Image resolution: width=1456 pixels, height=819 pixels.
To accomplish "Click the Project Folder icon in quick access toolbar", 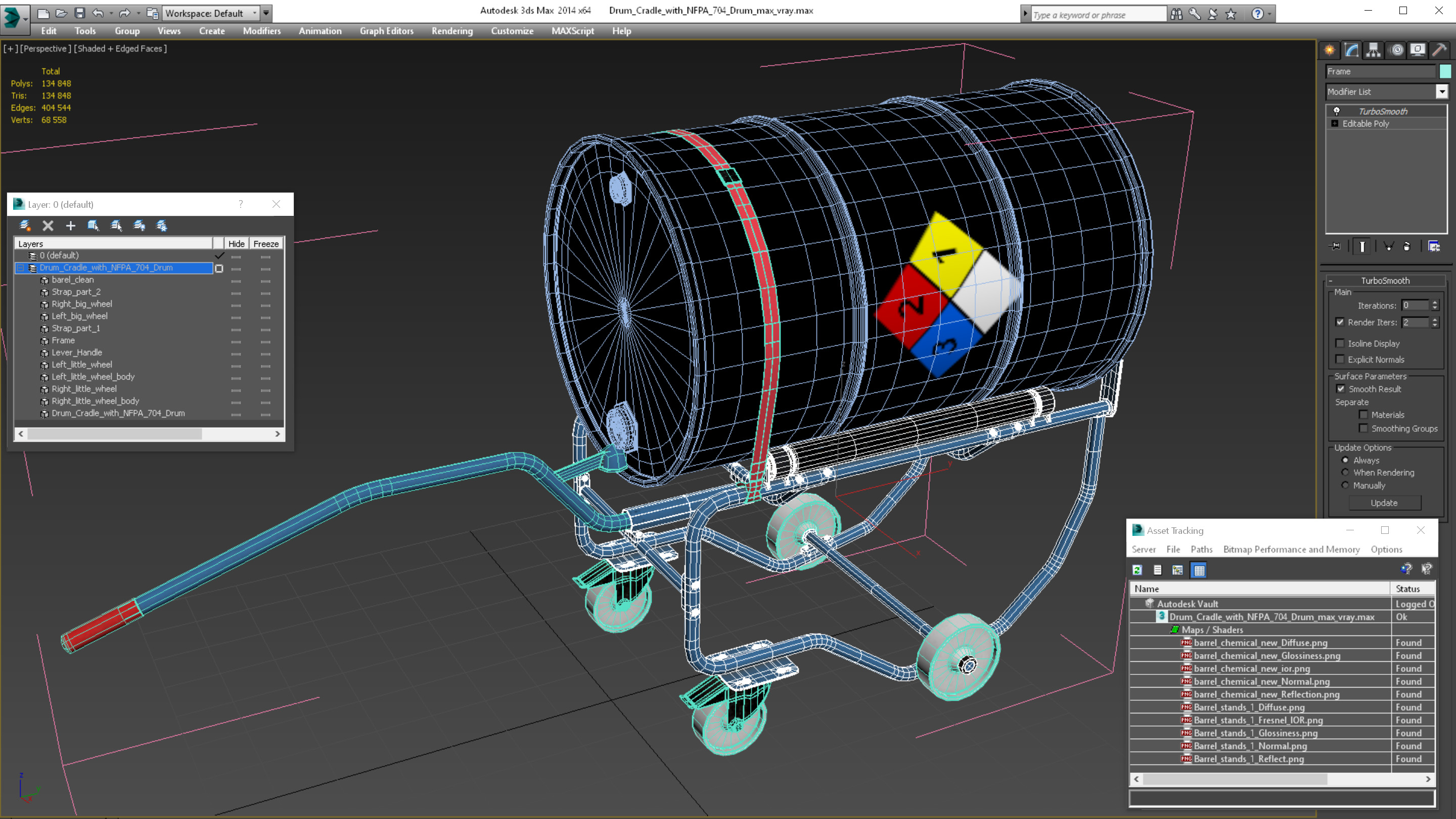I will pyautogui.click(x=153, y=13).
